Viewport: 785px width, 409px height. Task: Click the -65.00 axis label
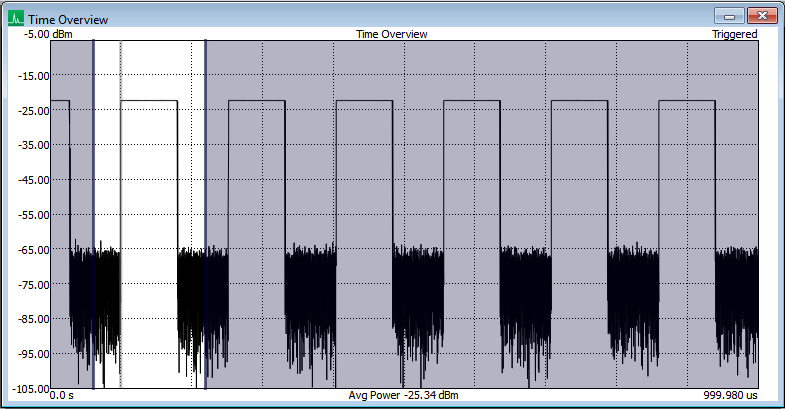[34, 250]
